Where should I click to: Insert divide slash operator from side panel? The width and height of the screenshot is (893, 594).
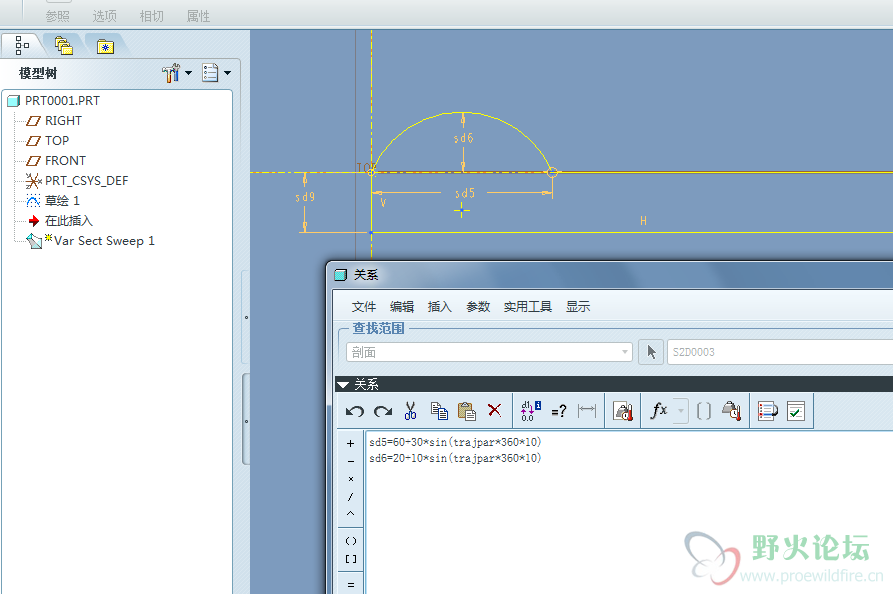coord(350,497)
